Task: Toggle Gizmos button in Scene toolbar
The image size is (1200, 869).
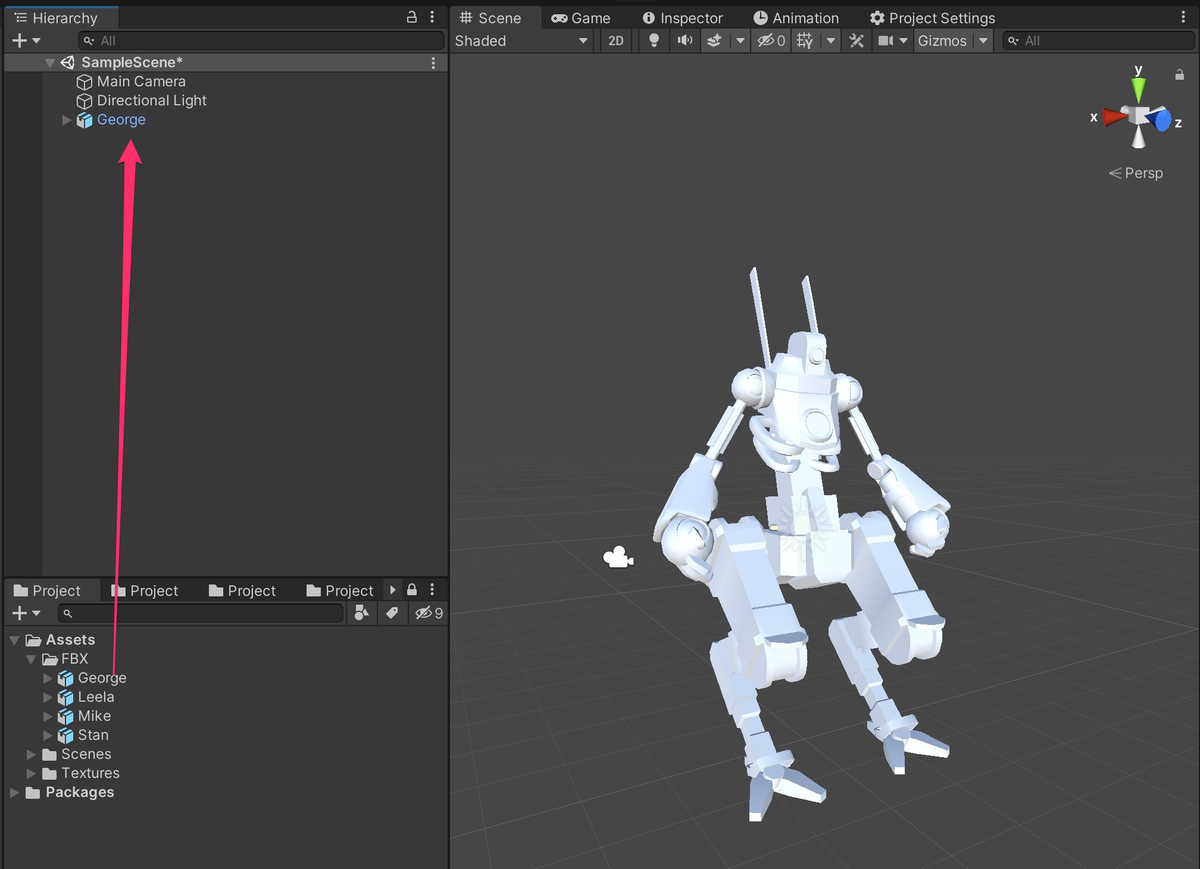Action: tap(943, 41)
